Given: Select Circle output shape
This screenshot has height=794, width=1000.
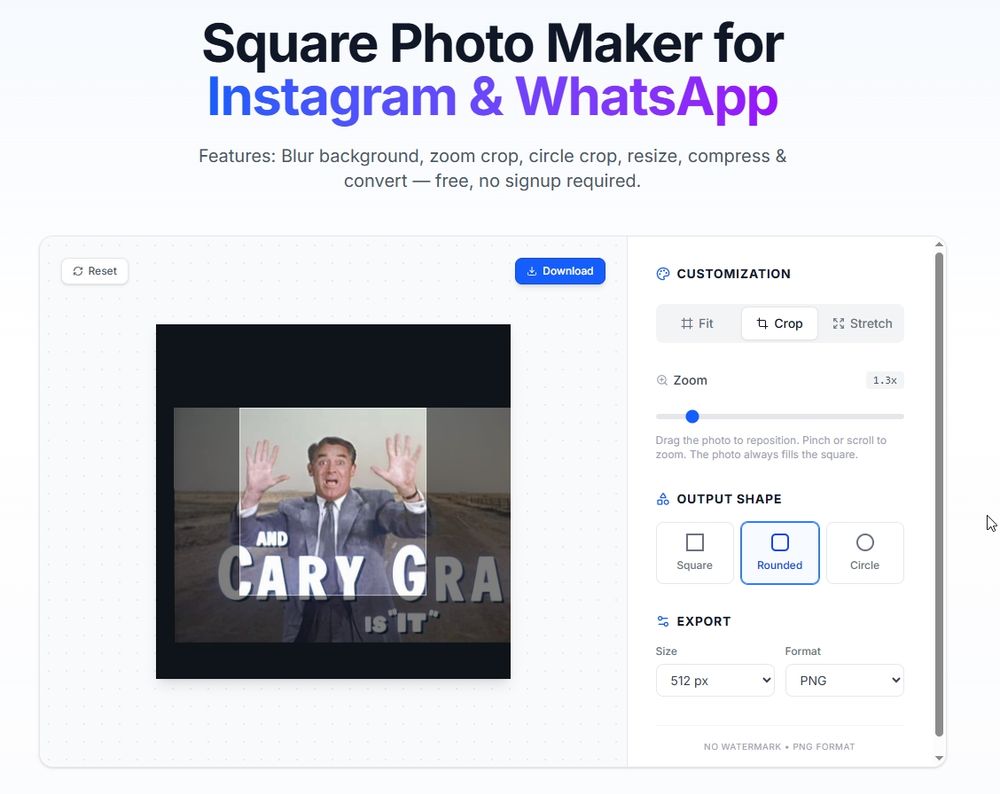Looking at the screenshot, I should (865, 552).
